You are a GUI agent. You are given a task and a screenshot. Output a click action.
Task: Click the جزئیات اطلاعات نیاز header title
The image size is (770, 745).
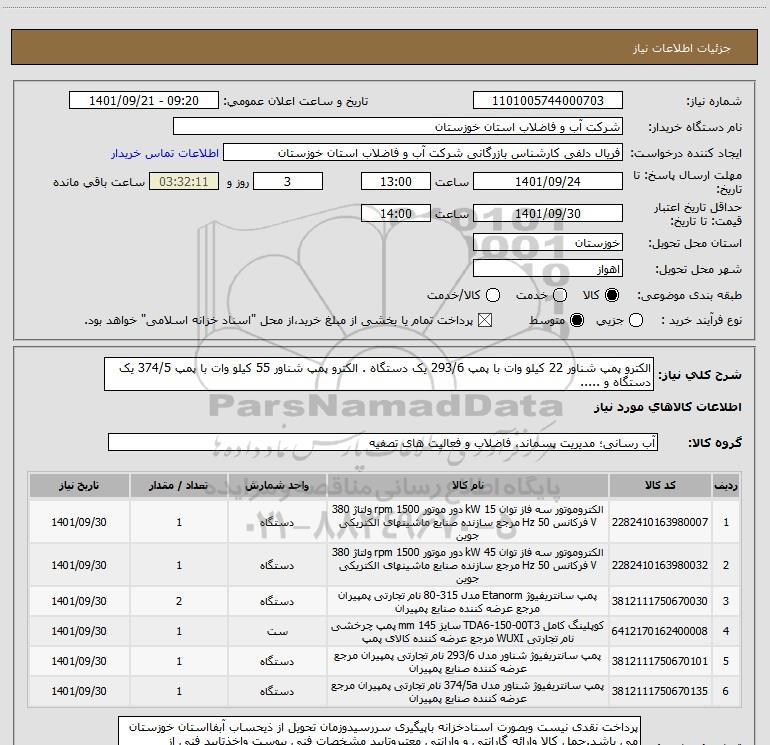click(x=682, y=48)
